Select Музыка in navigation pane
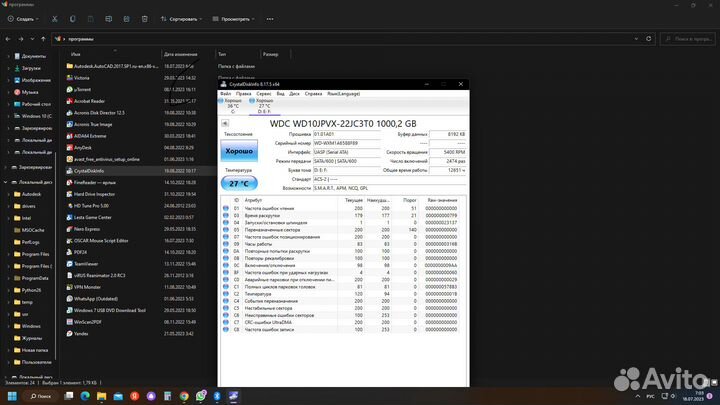 pyautogui.click(x=30, y=92)
